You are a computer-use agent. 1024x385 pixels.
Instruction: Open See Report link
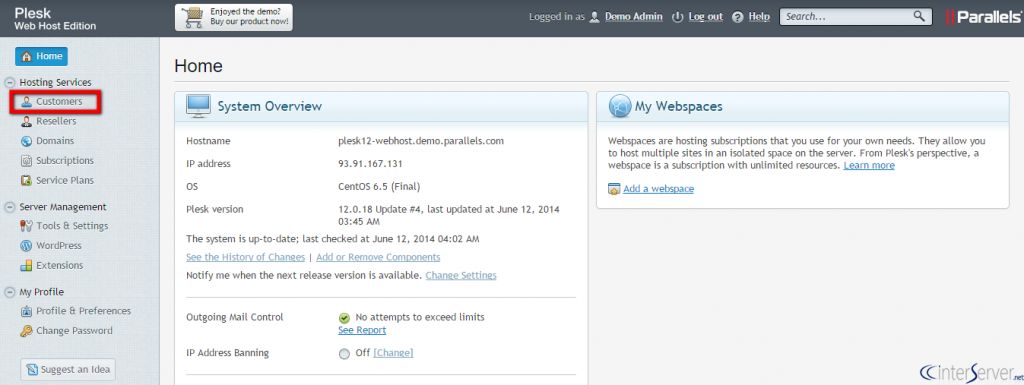pos(362,330)
